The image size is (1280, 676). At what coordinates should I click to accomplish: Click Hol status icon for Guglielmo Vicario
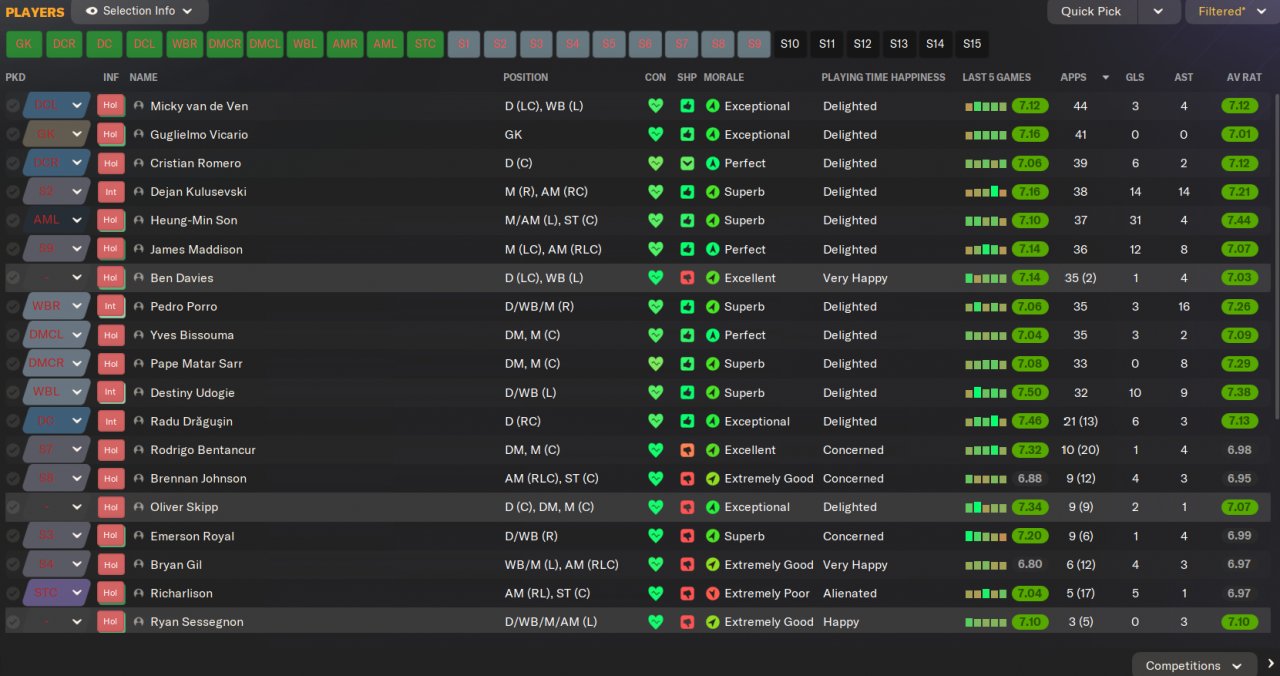click(110, 134)
